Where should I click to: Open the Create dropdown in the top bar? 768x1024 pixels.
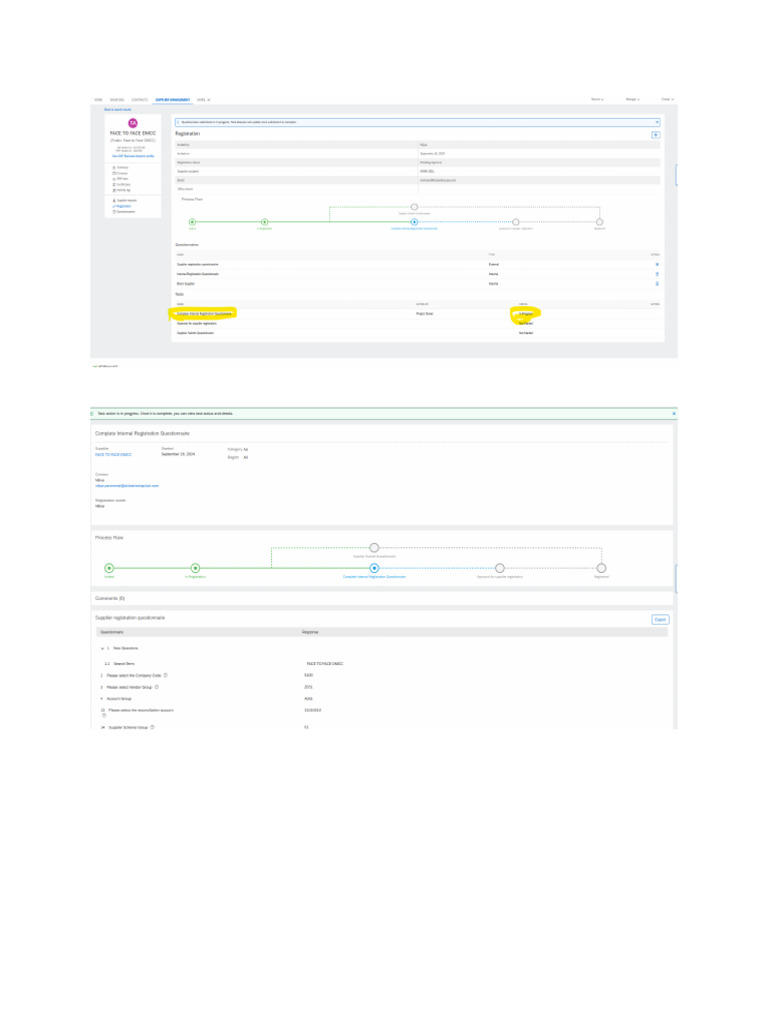pyautogui.click(x=667, y=100)
